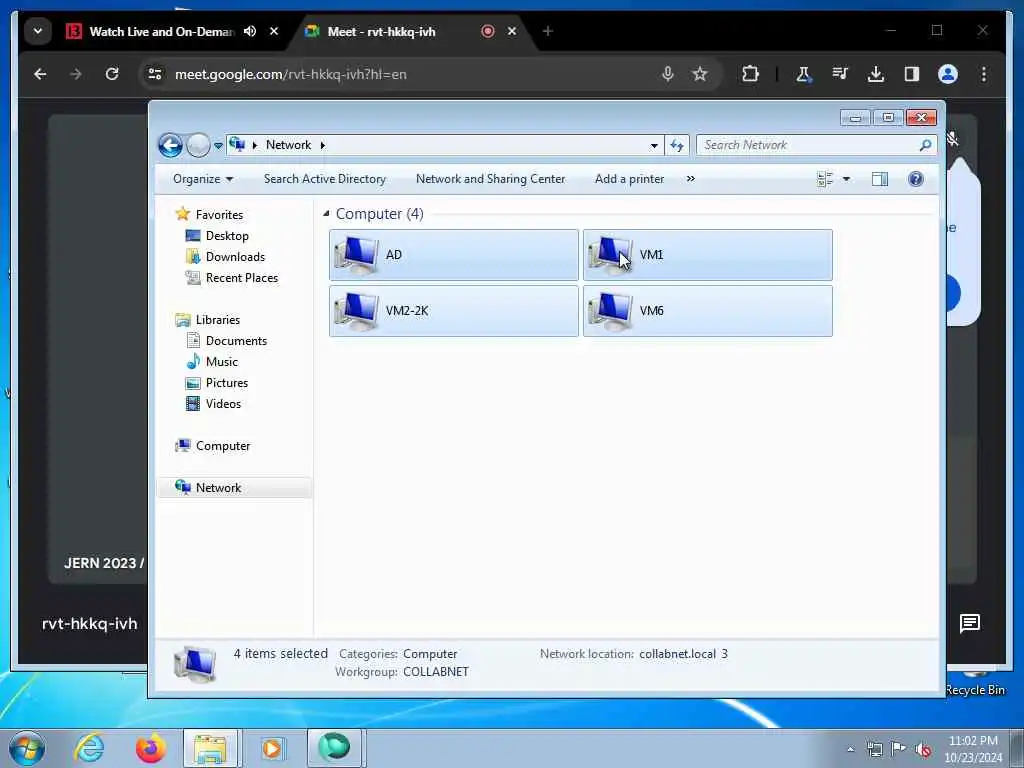Open the Videos library

pos(214,404)
